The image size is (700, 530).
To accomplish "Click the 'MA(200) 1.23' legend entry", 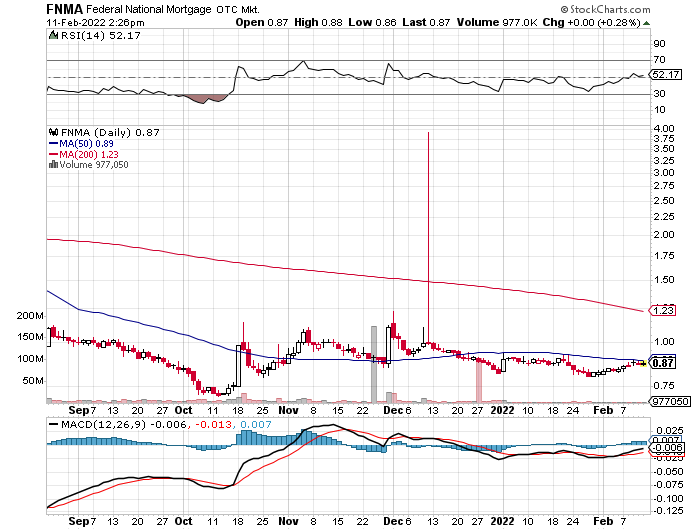I will [x=89, y=154].
